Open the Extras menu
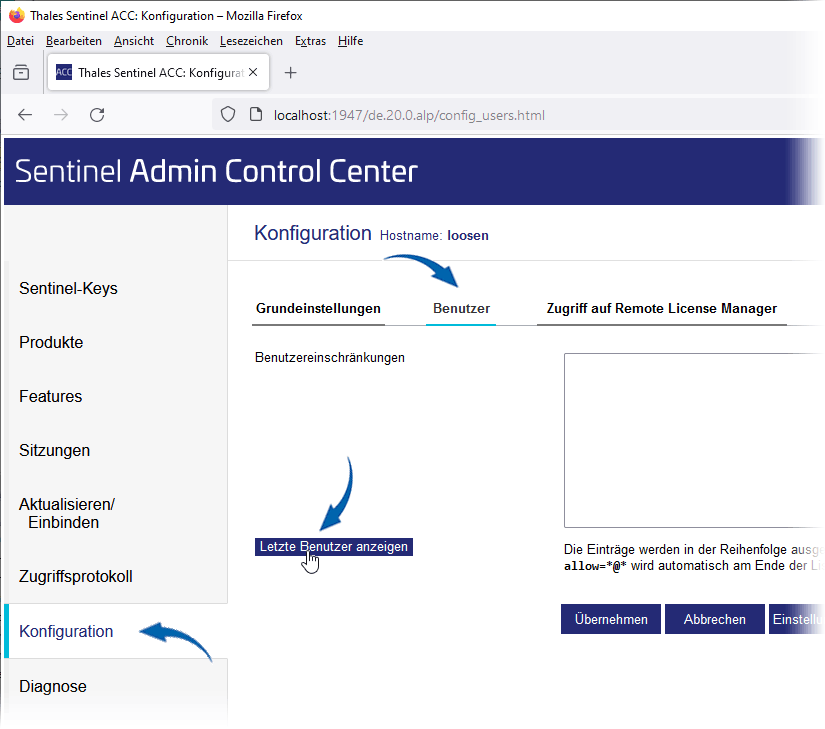This screenshot has width=825, height=729. click(x=310, y=41)
